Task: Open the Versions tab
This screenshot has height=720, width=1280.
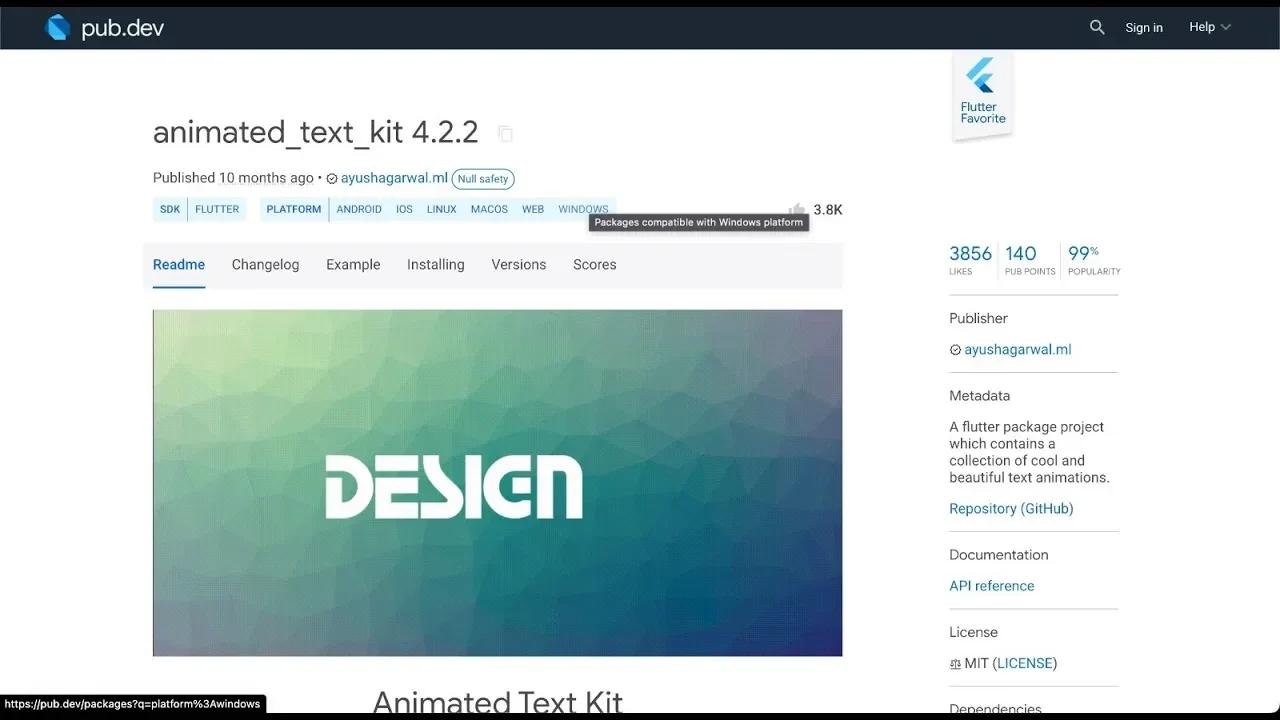Action: click(x=518, y=264)
